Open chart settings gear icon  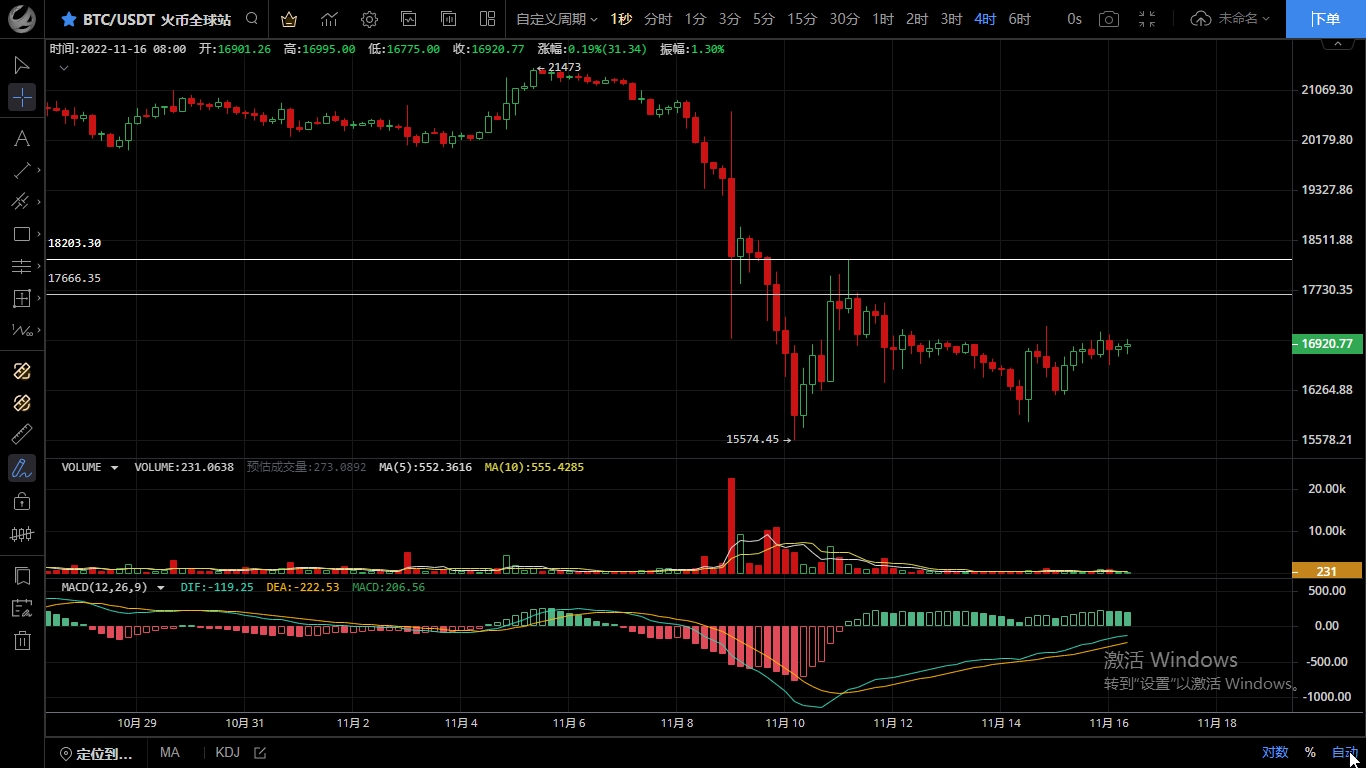pos(369,19)
